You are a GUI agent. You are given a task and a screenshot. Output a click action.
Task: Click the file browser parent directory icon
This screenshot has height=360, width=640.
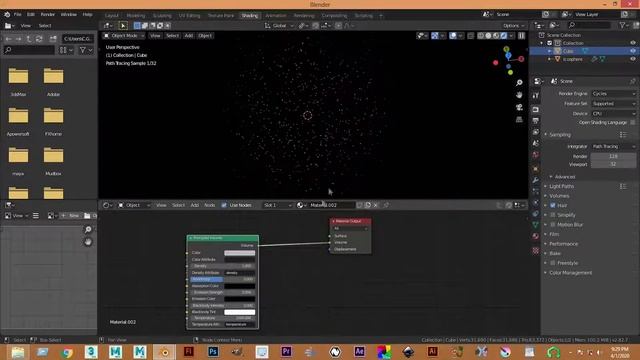[29, 39]
